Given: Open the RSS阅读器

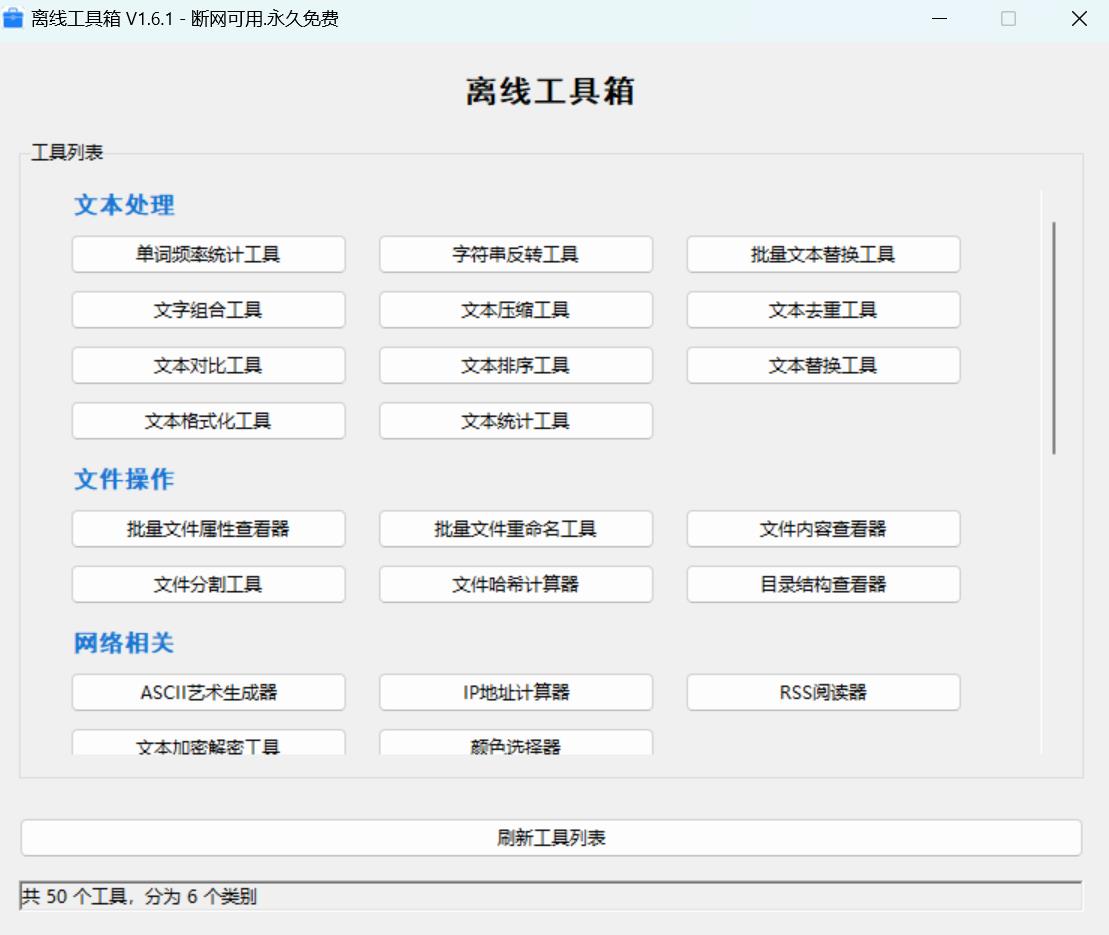Looking at the screenshot, I should pyautogui.click(x=823, y=692).
